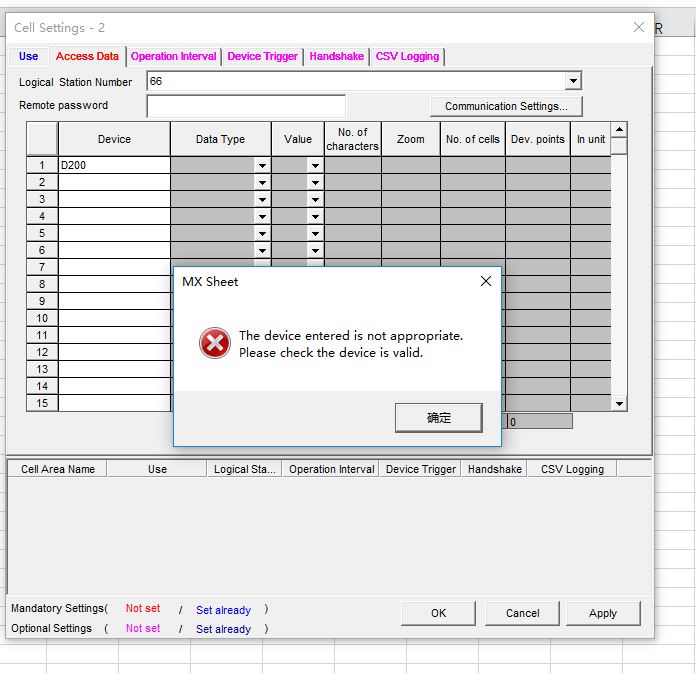
Task: Close the Cell Settings window
Action: coord(639,27)
